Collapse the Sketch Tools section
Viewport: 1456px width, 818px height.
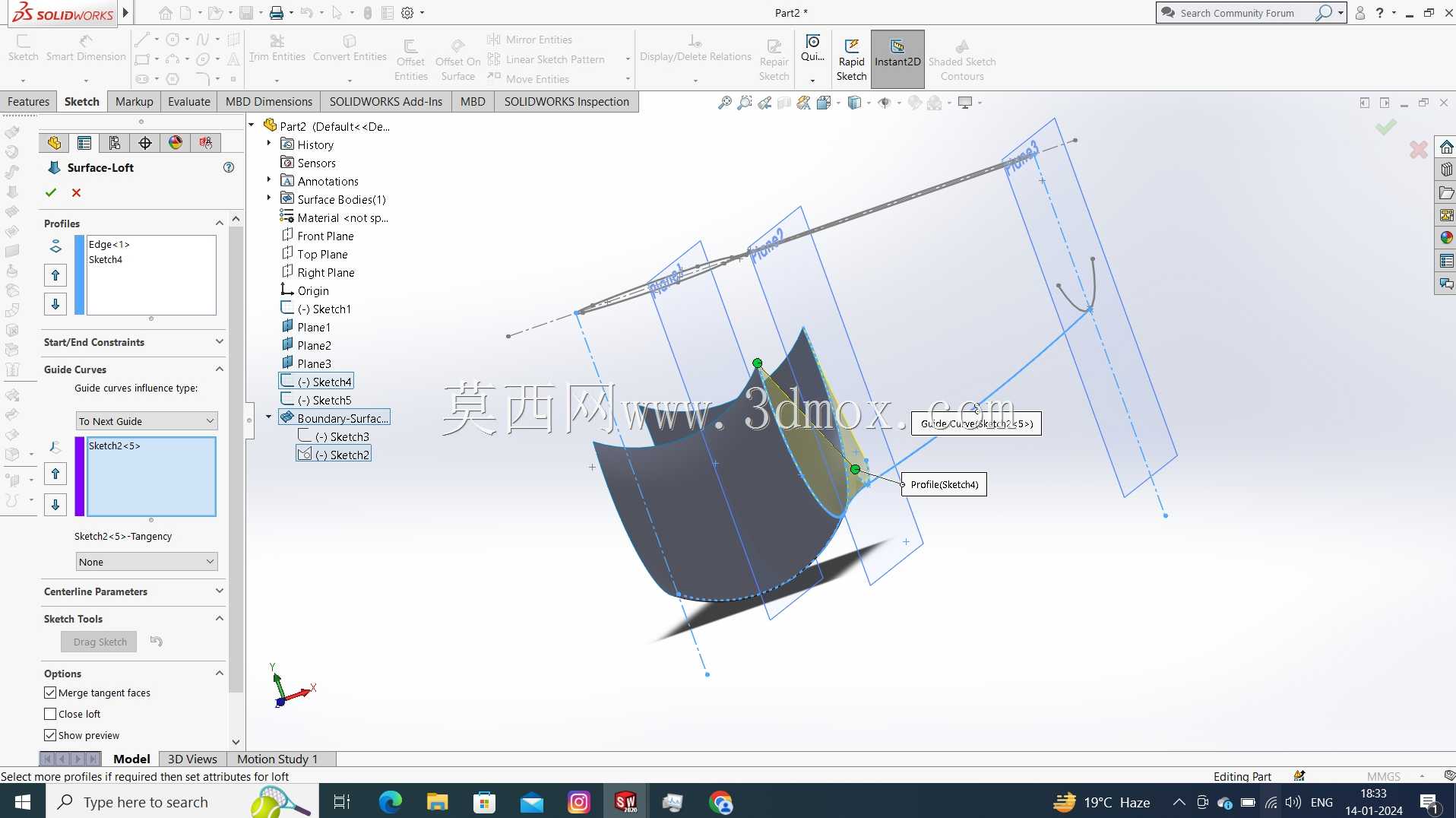pos(220,619)
